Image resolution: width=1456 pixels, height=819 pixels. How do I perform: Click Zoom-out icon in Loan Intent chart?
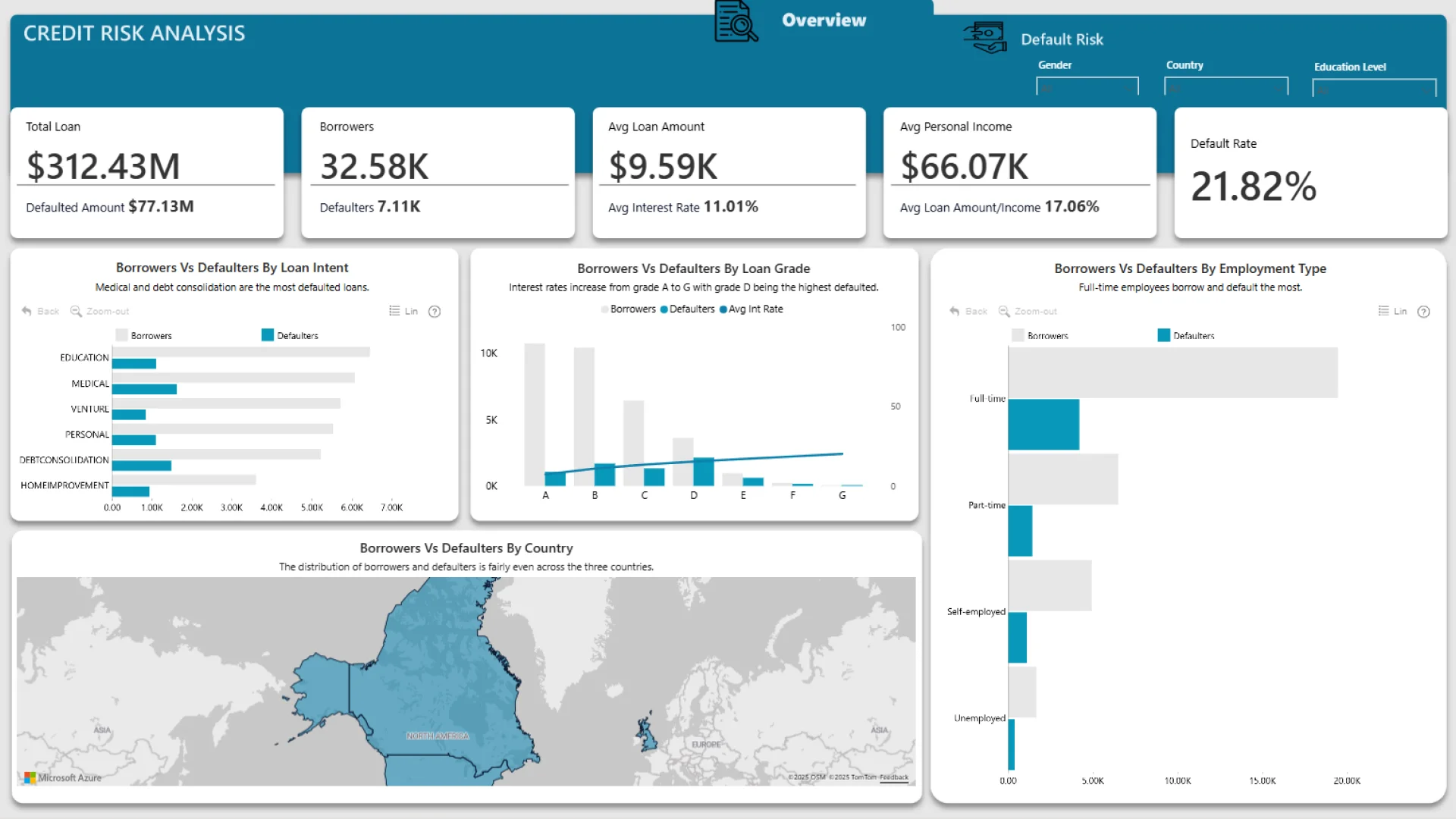tap(76, 311)
